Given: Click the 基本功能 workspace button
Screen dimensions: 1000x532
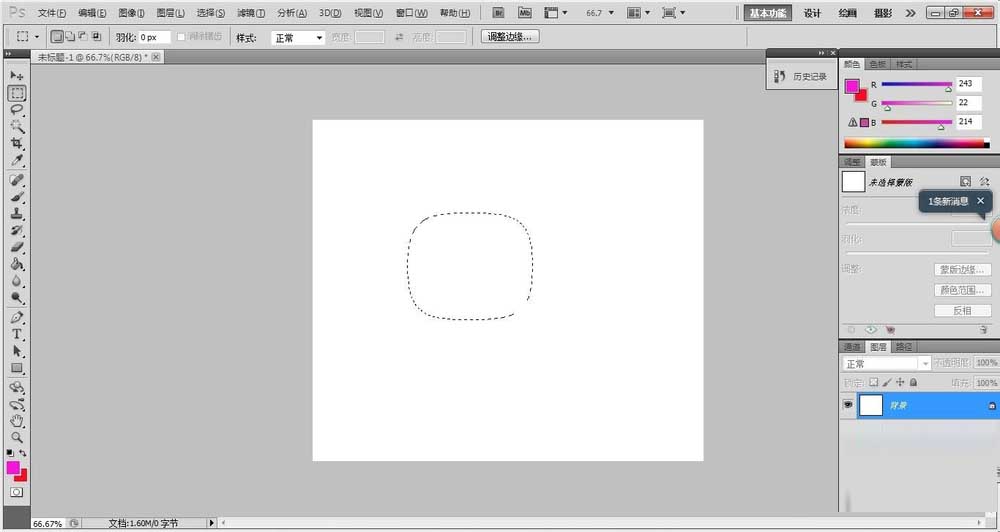Looking at the screenshot, I should (768, 13).
